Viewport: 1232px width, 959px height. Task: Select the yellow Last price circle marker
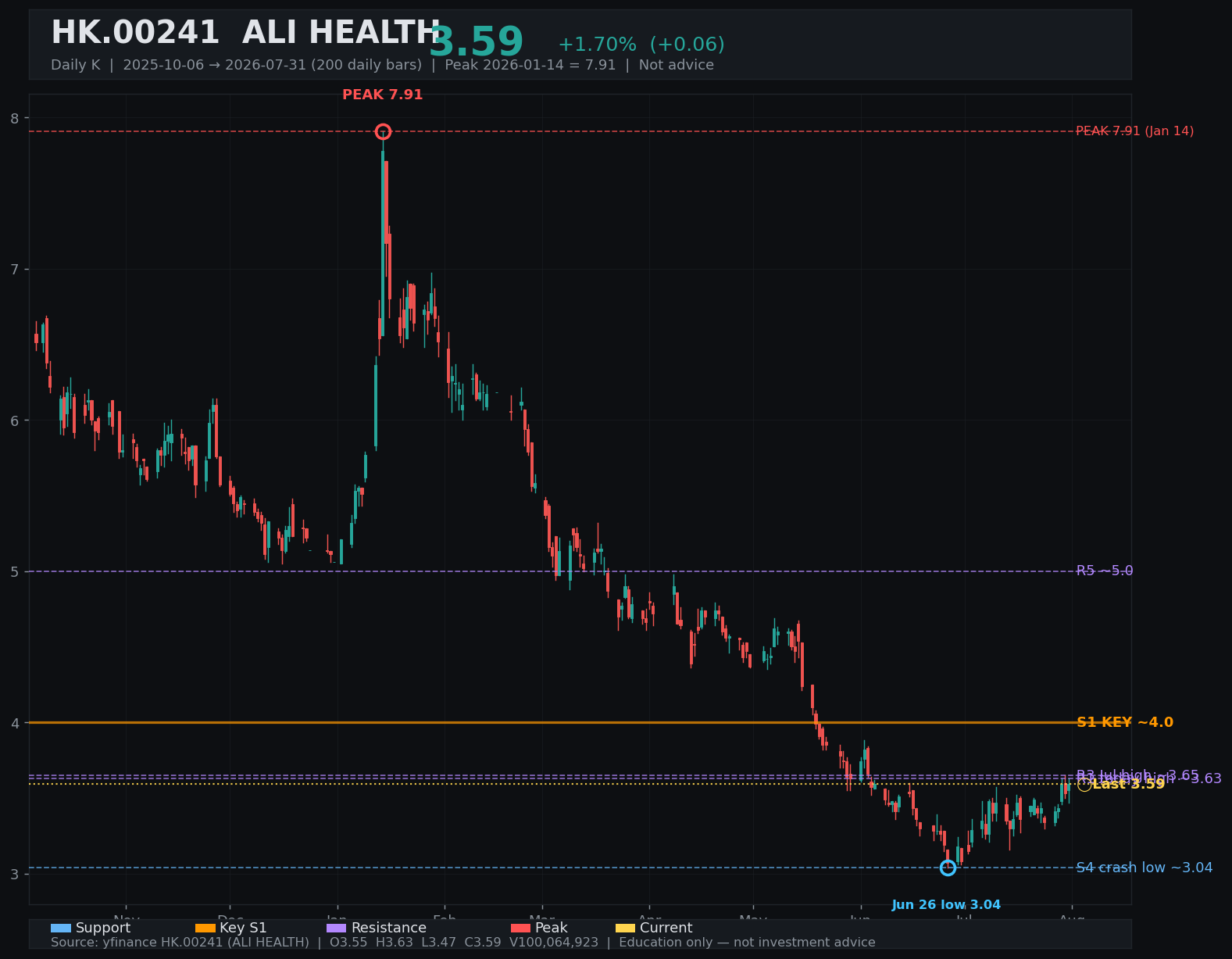pos(1084,784)
